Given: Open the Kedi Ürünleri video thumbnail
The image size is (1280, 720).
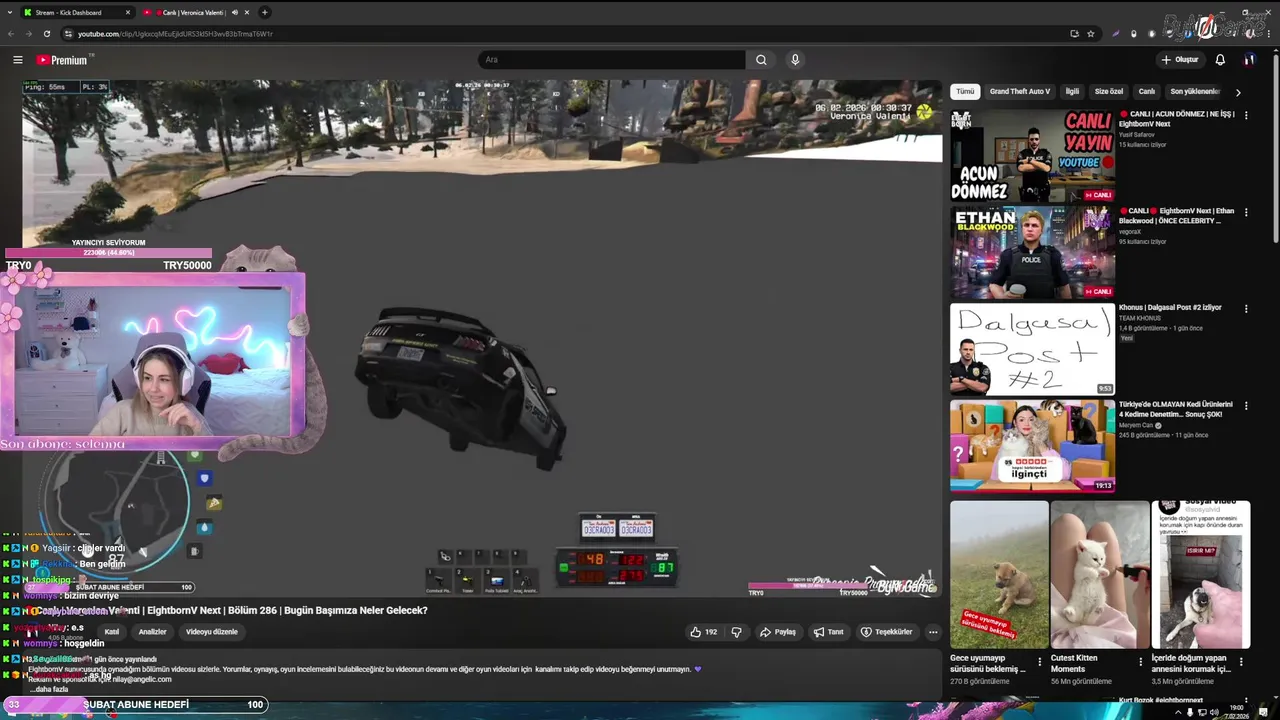Looking at the screenshot, I should coord(1032,446).
